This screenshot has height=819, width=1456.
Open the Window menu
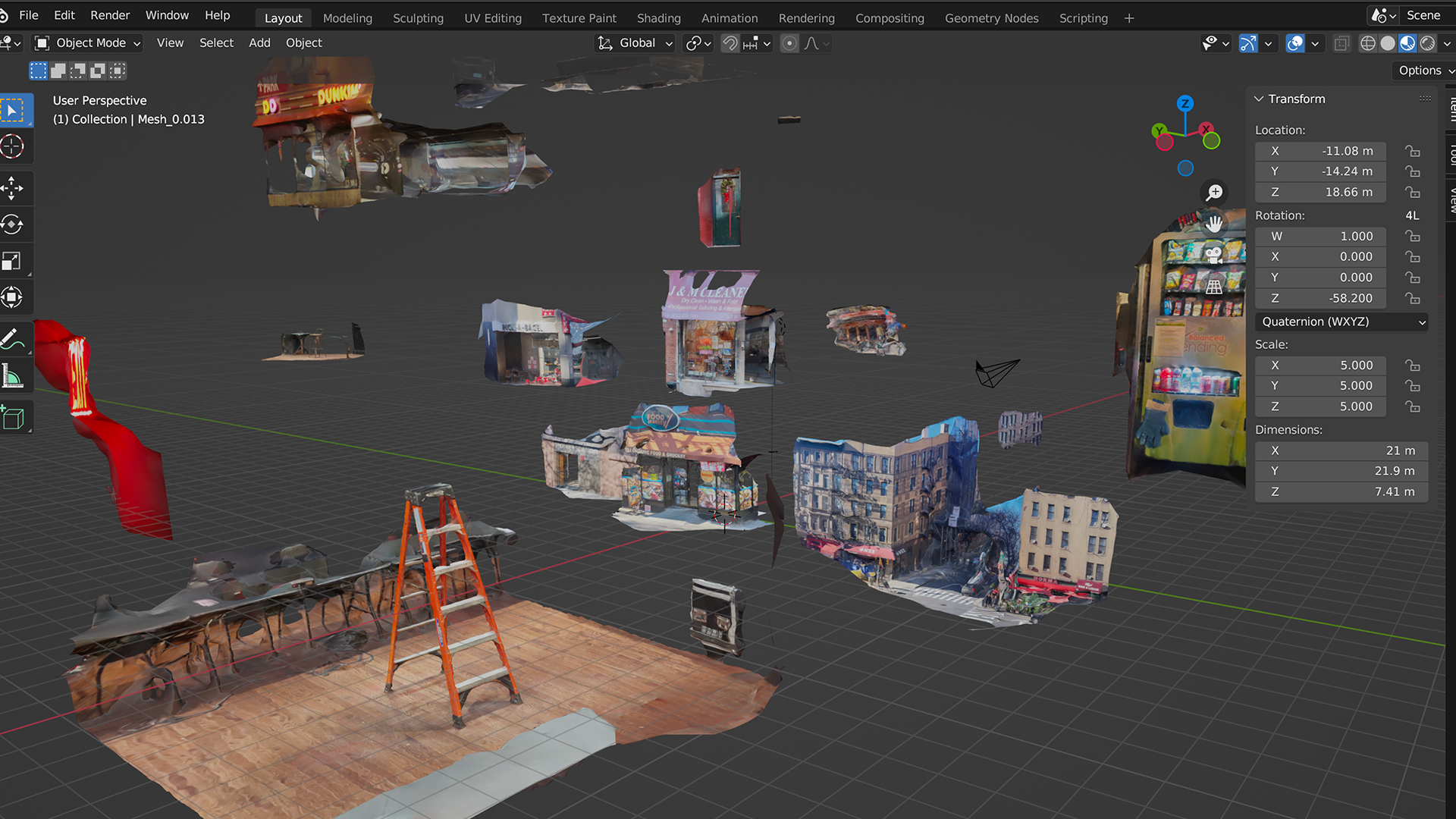point(167,15)
